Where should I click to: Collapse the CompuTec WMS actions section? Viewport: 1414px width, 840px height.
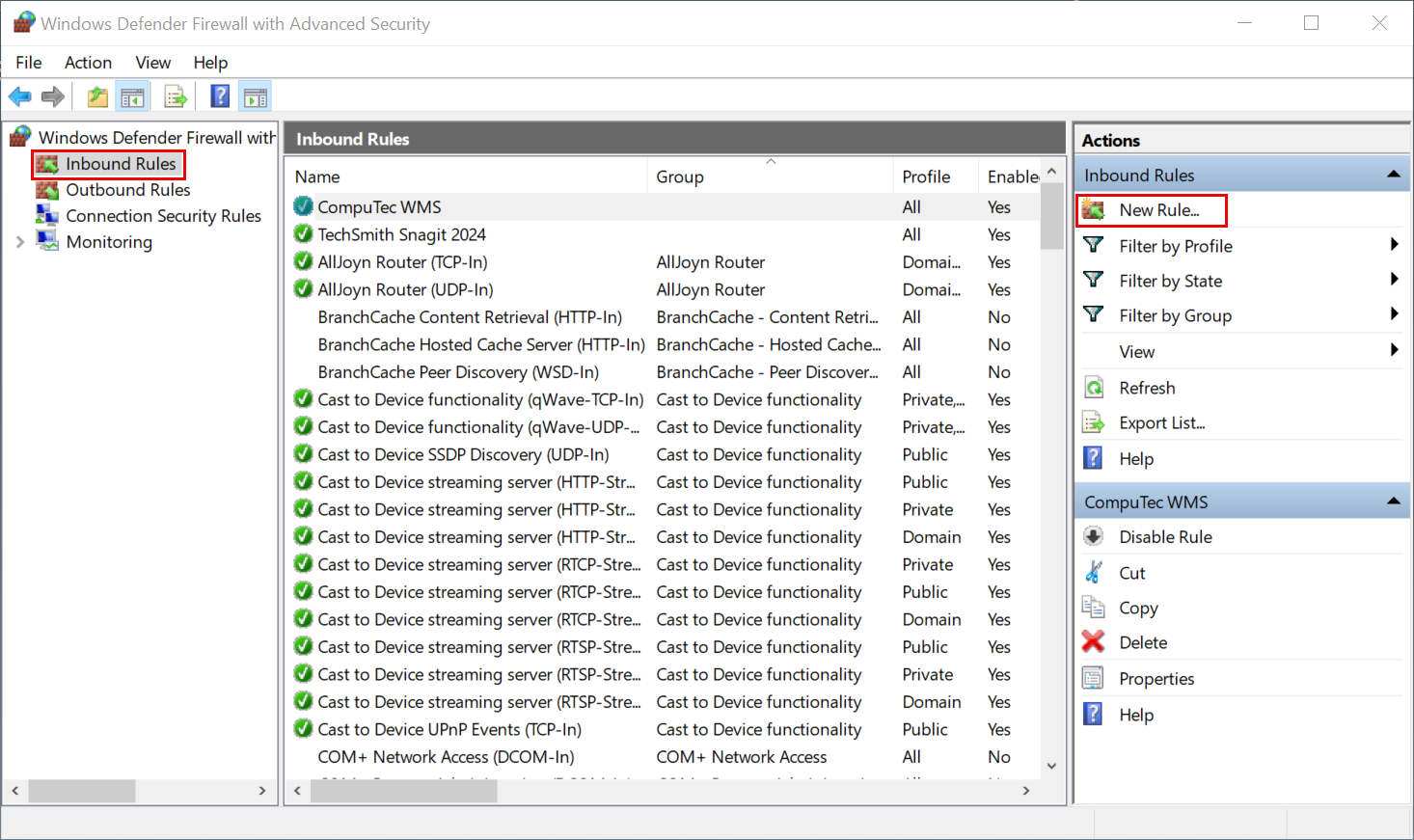click(1393, 501)
